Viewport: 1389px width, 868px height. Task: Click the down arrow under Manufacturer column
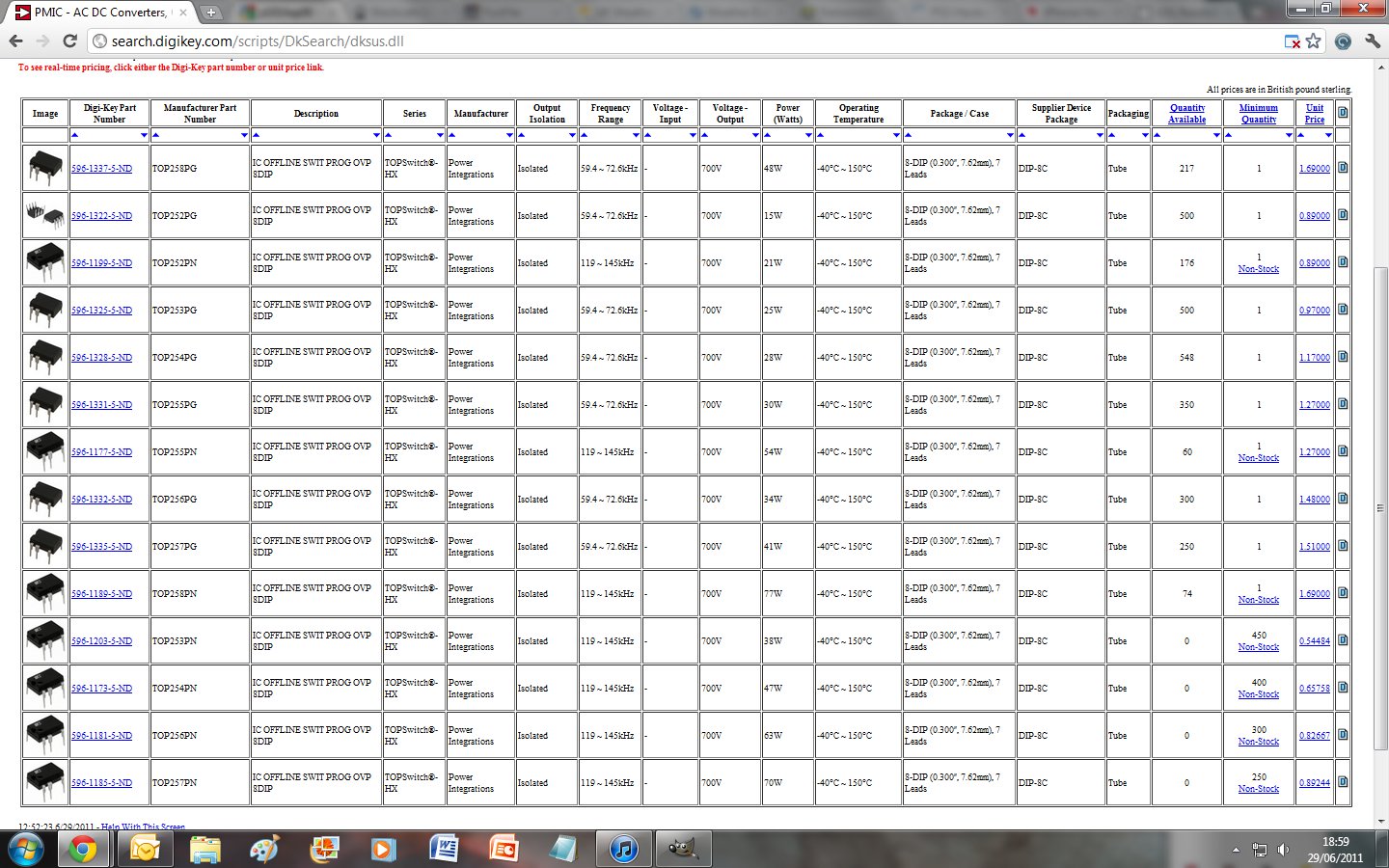click(509, 135)
